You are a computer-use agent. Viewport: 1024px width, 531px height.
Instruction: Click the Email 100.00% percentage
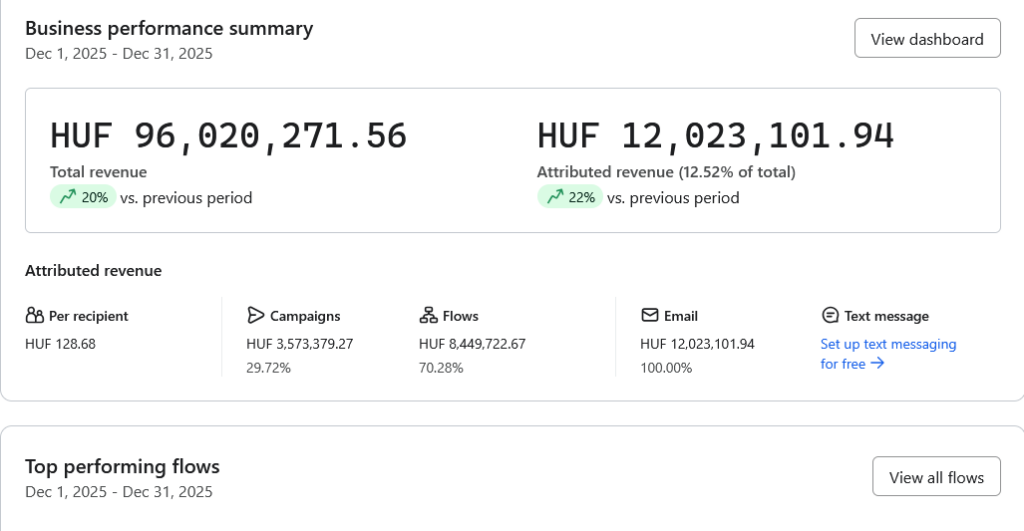click(x=665, y=368)
